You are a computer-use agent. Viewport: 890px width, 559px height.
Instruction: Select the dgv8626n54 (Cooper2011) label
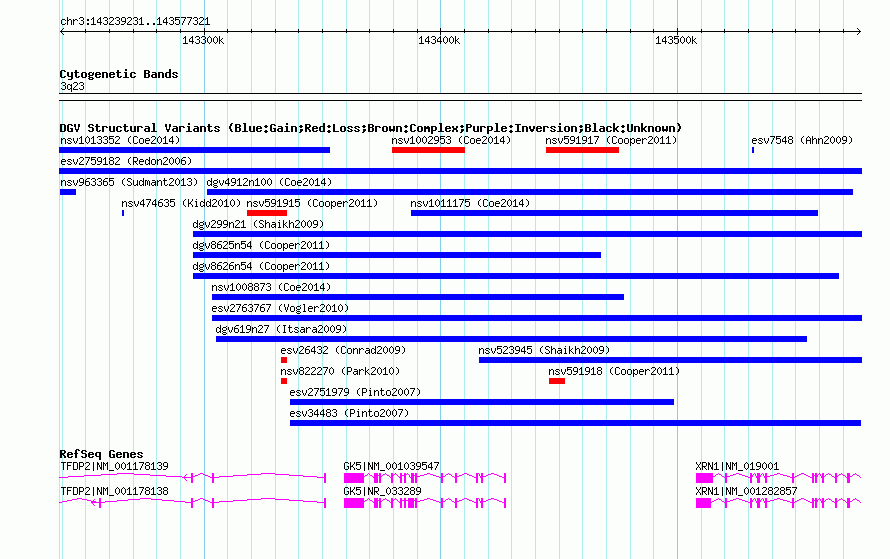tap(261, 266)
